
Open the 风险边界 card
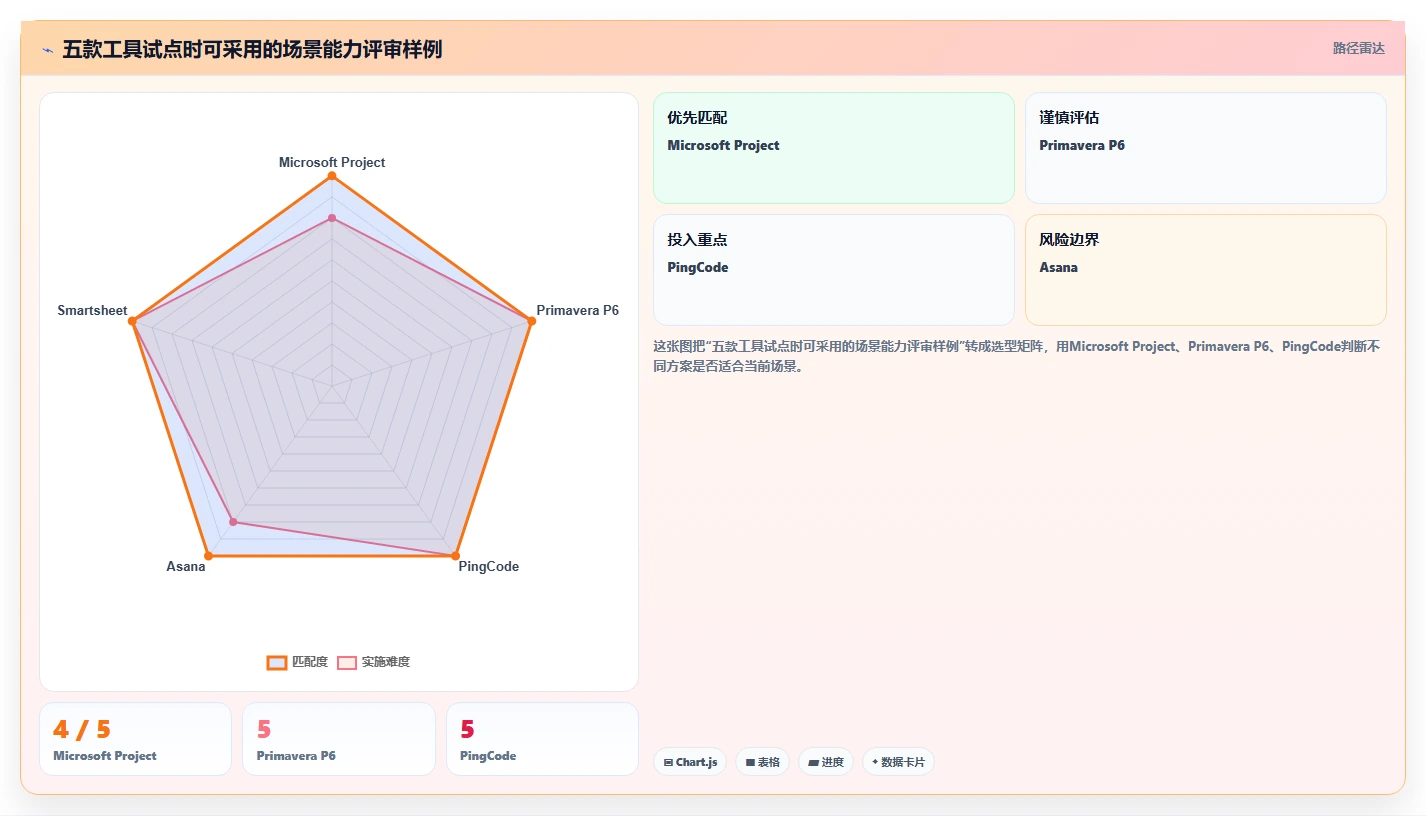click(x=1206, y=270)
